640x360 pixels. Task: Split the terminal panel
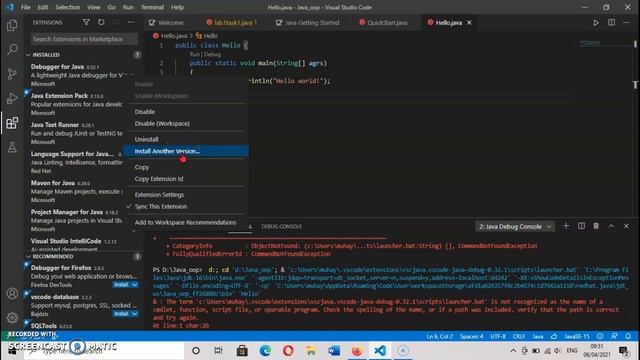581,226
